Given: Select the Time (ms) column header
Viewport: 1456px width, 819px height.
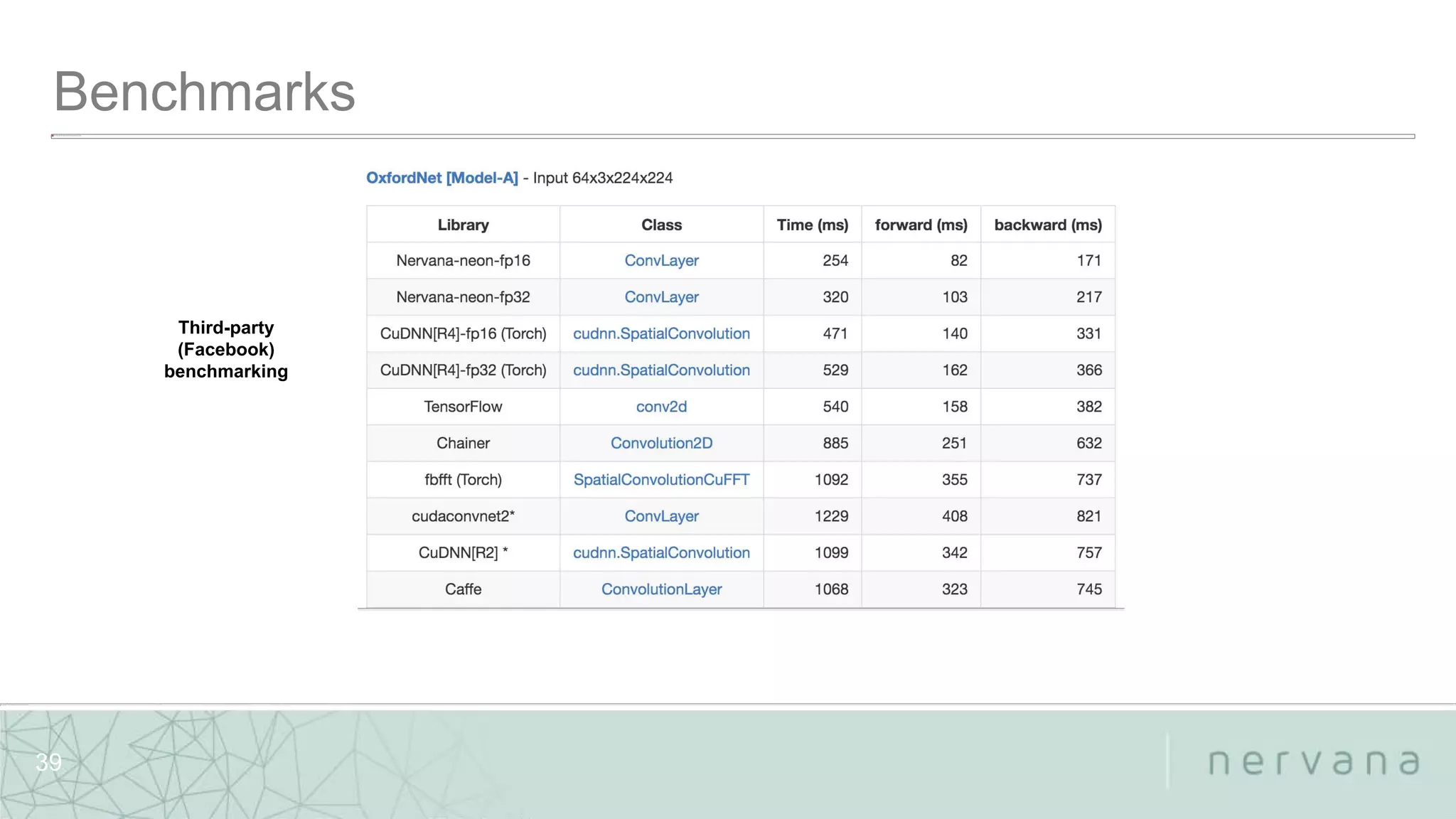Looking at the screenshot, I should coord(813,225).
